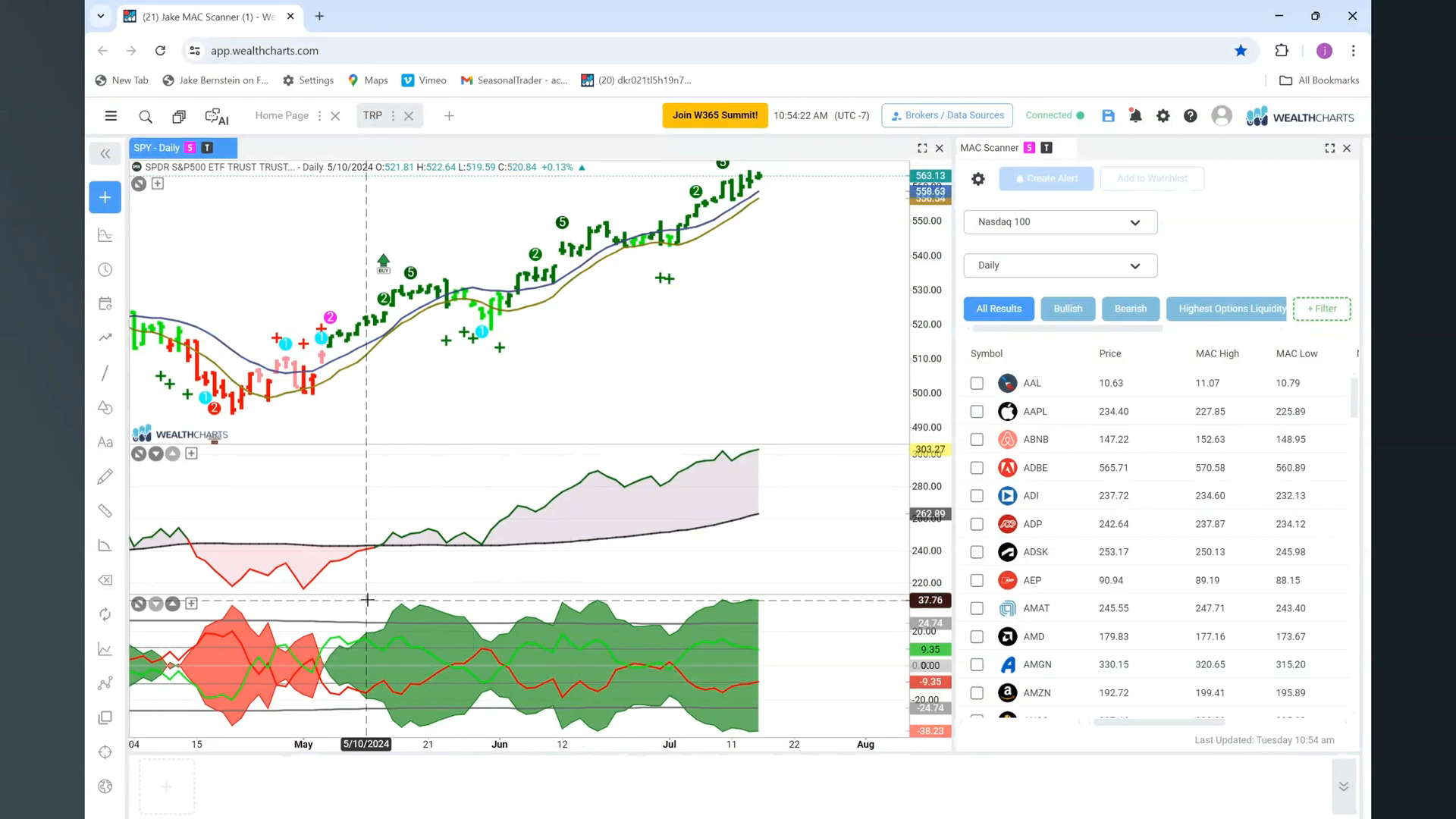Open Brokers / Data Sources
The height and width of the screenshot is (819, 1456).
pos(947,115)
